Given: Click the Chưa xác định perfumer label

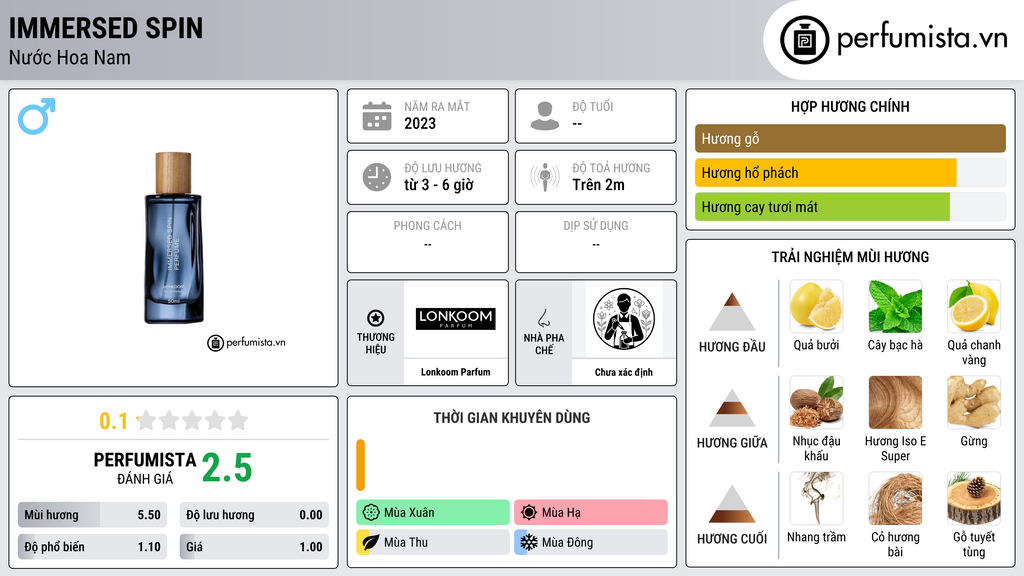Looking at the screenshot, I should 624,372.
